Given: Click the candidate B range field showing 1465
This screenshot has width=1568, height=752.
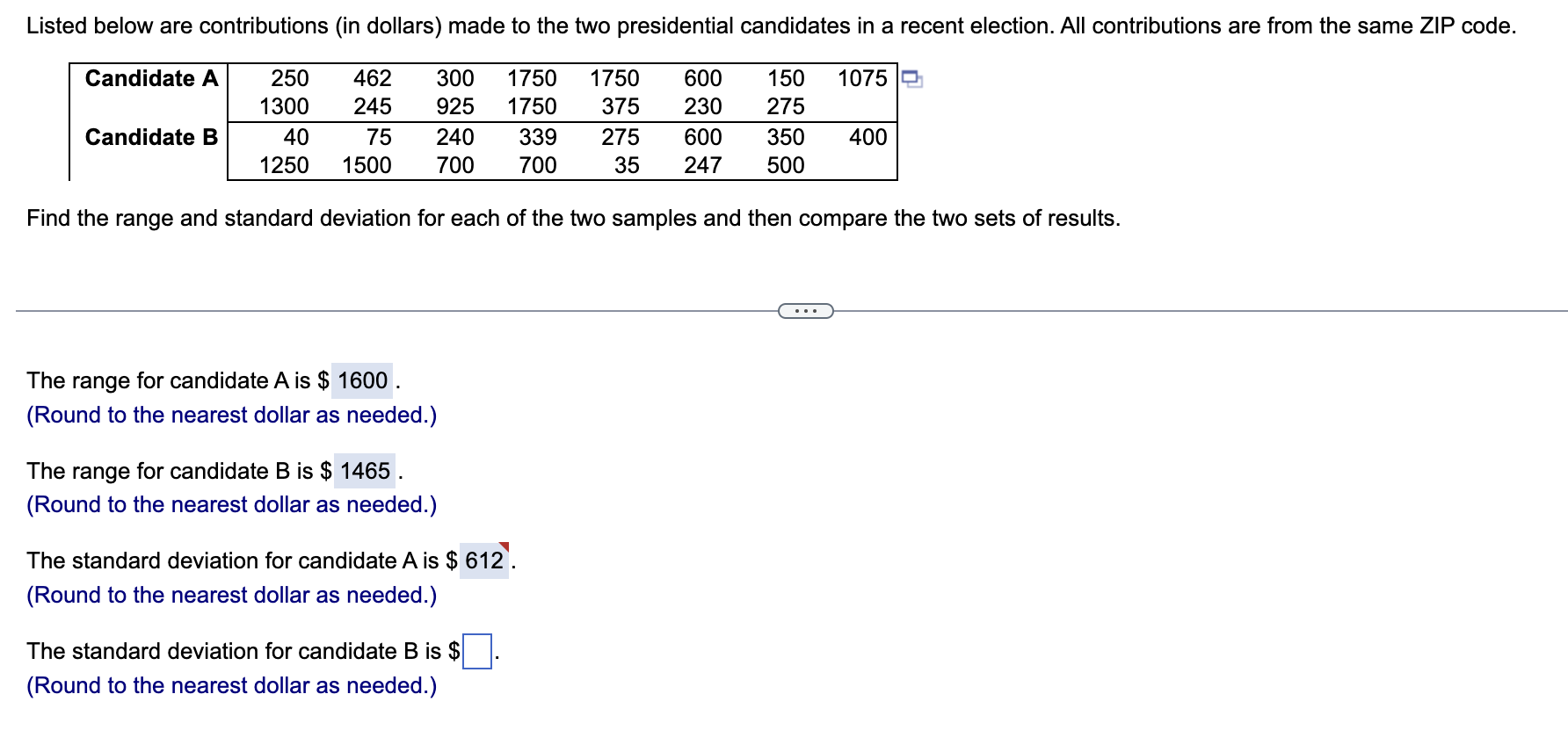Looking at the screenshot, I should [365, 471].
